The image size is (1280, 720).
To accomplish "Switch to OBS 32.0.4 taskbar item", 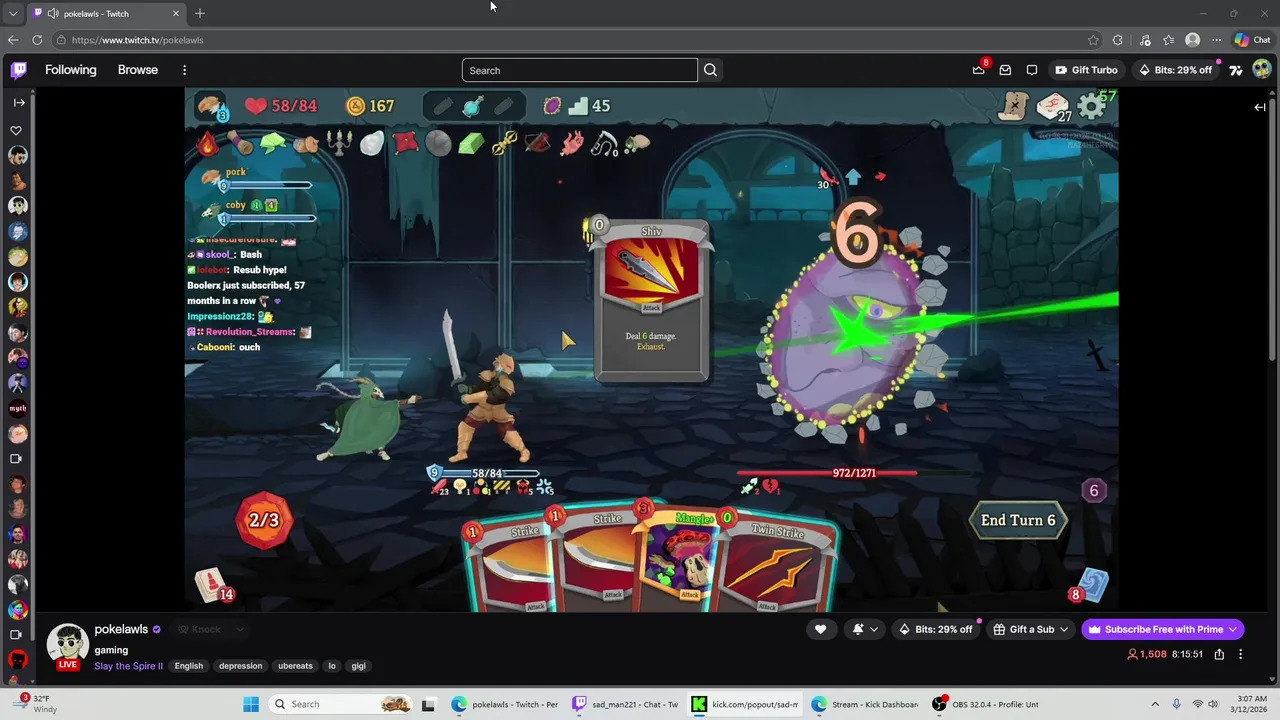I will 985,704.
